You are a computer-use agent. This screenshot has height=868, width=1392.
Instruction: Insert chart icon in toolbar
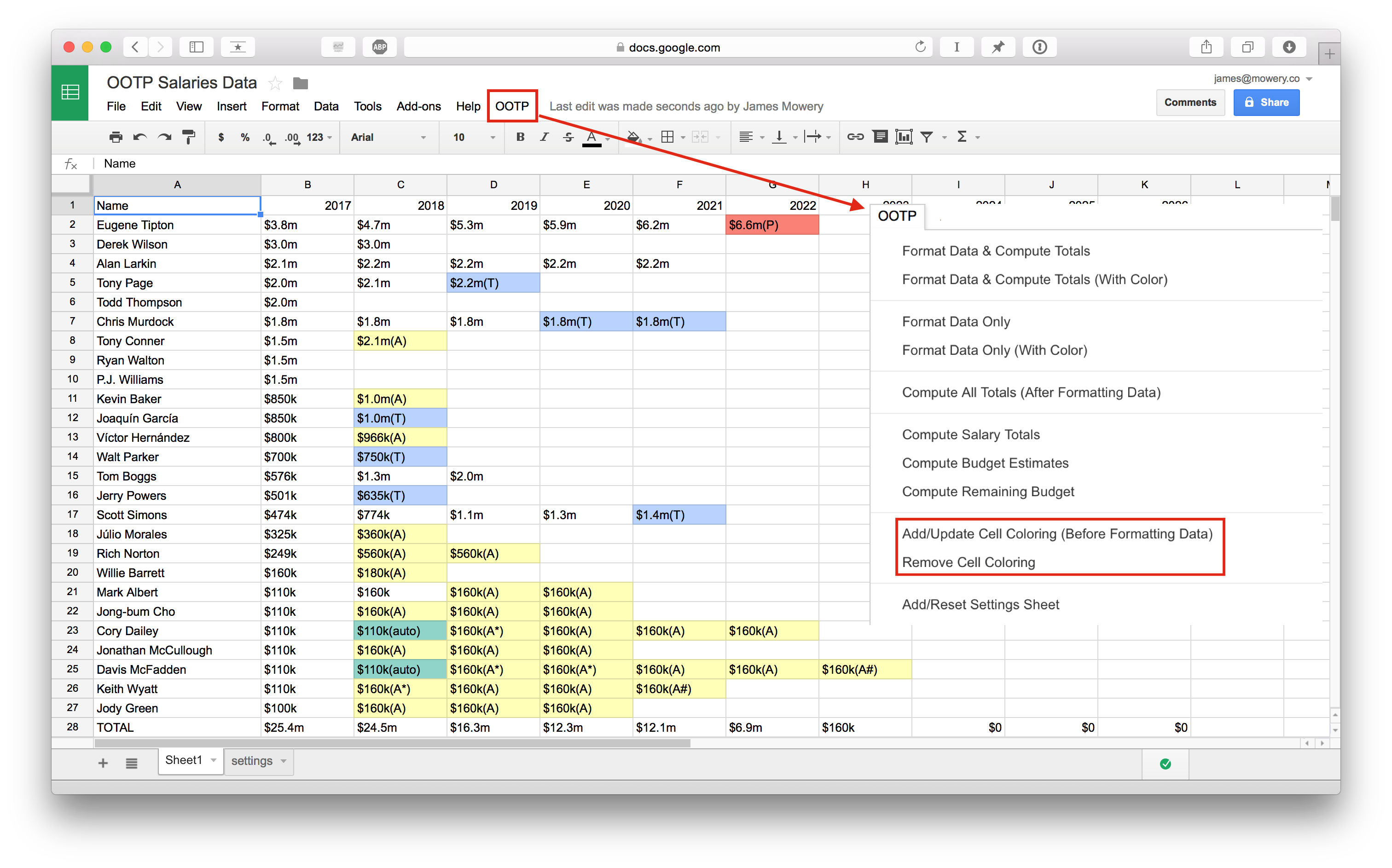click(904, 137)
